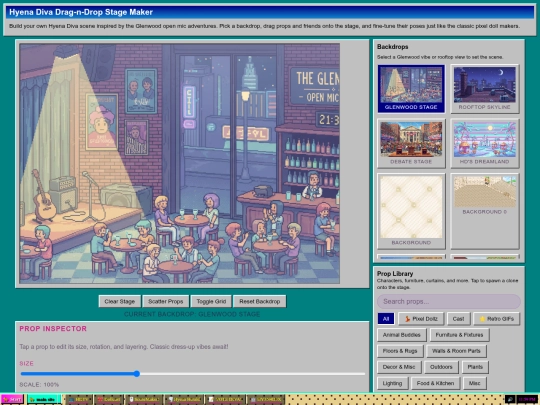Open the VOTE DIVA taskbar item
Viewport: 540px width, 405px height.
(x=225, y=399)
